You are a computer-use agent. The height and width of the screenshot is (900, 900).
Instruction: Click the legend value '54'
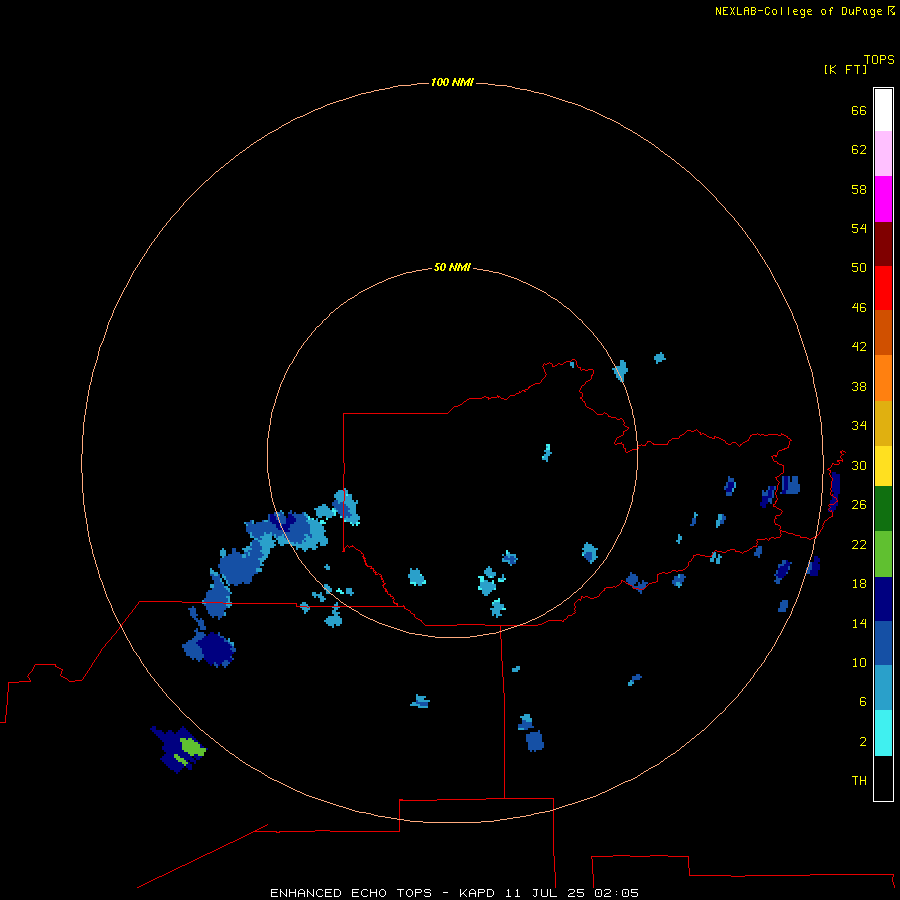(x=859, y=228)
